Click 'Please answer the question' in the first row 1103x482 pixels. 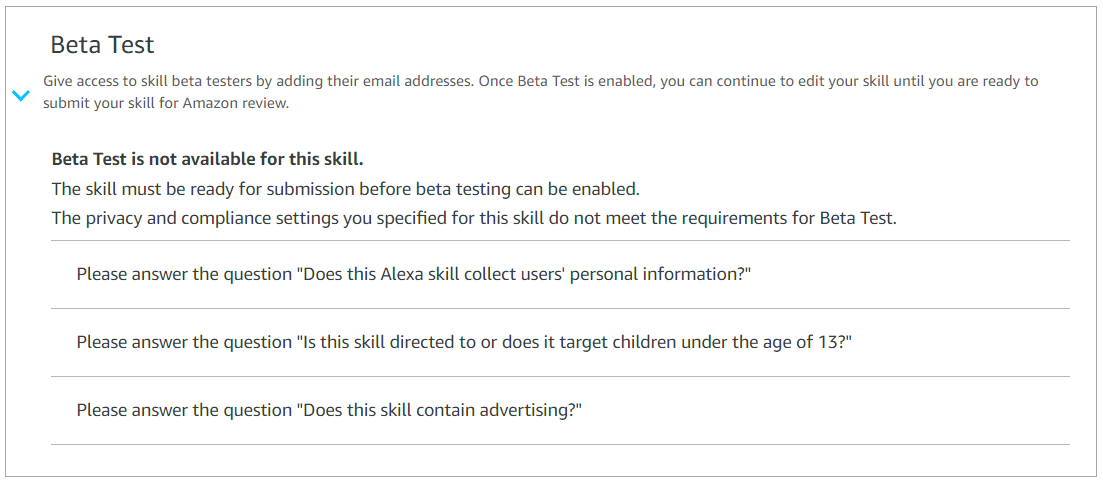(x=183, y=274)
